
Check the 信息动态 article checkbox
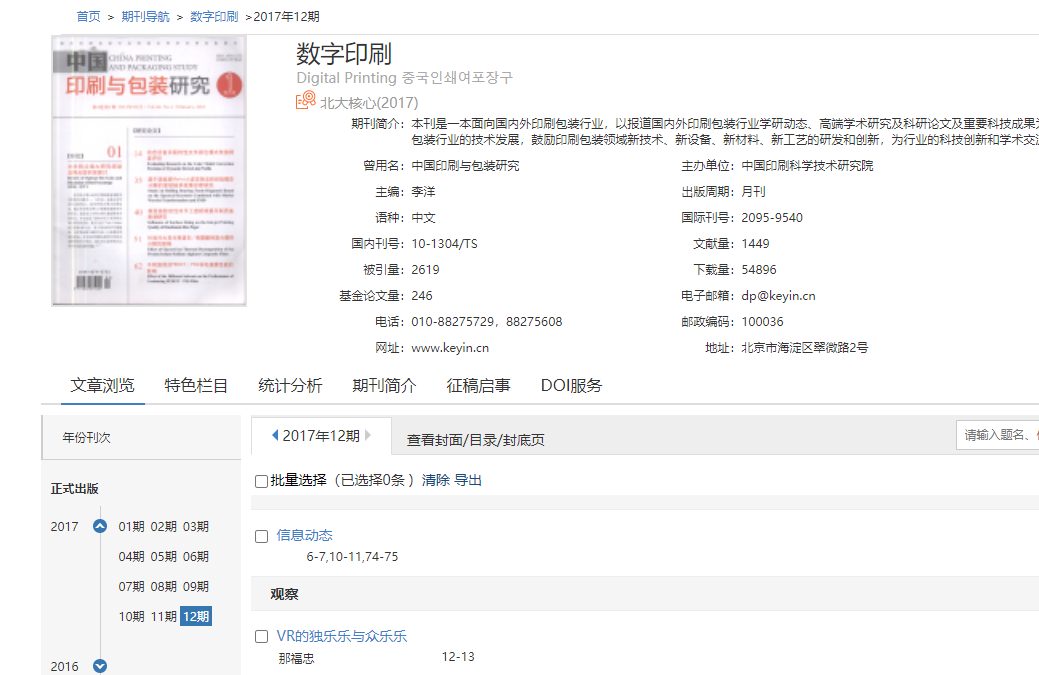pos(262,536)
